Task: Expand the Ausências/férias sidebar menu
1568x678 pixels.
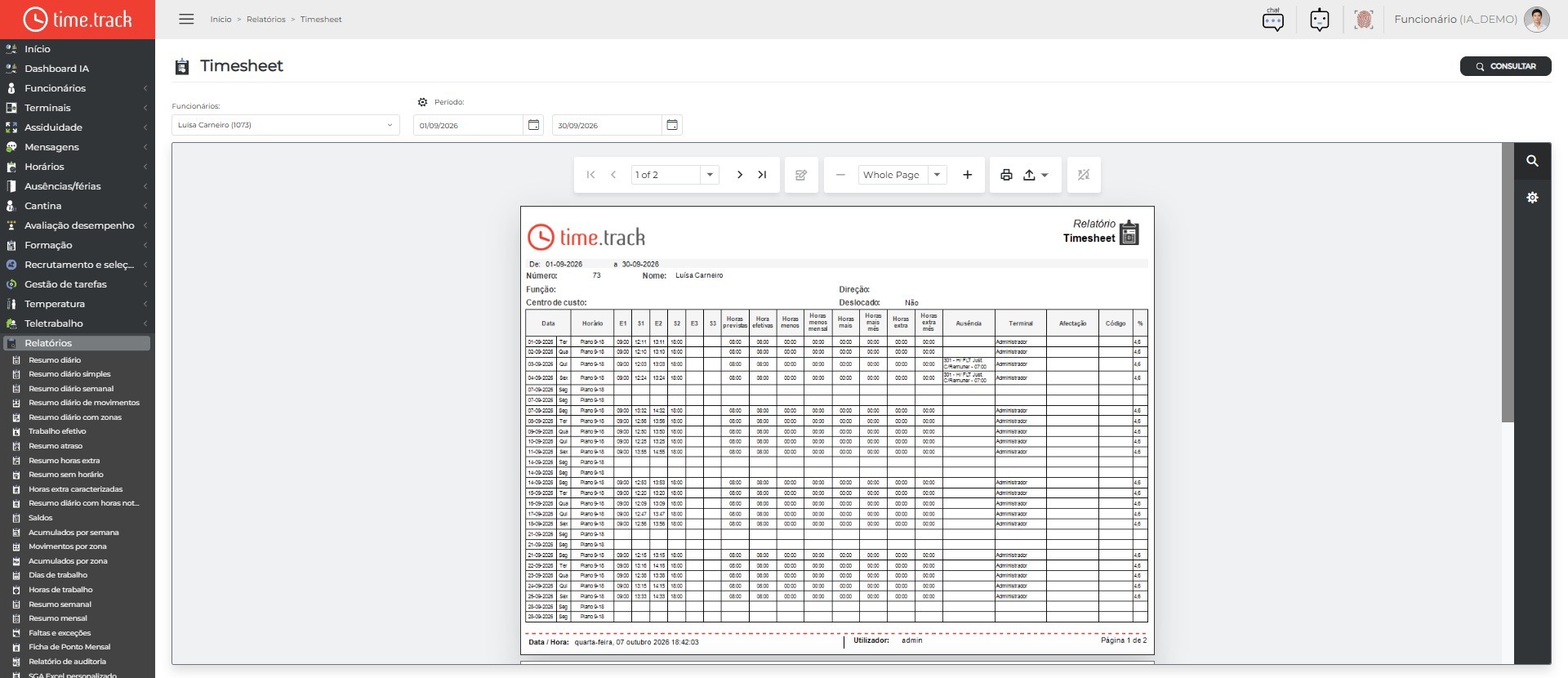Action: pyautogui.click(x=77, y=186)
